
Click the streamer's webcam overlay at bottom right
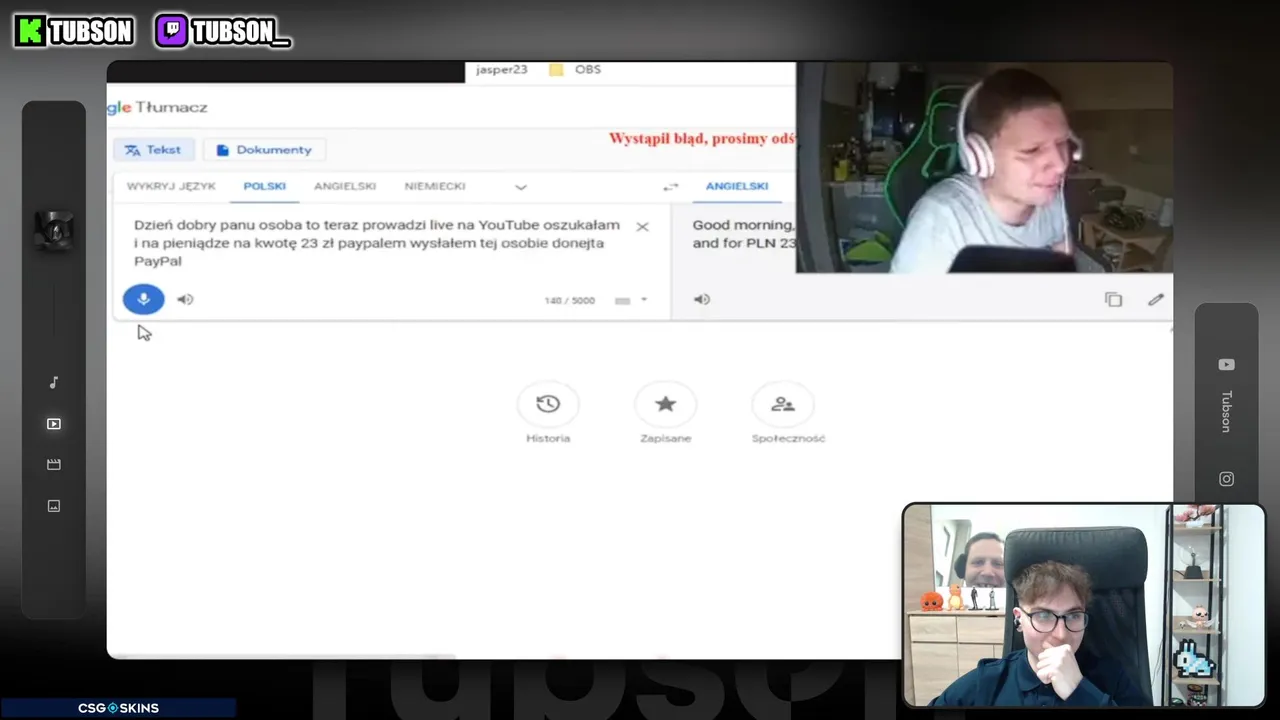coord(1084,606)
